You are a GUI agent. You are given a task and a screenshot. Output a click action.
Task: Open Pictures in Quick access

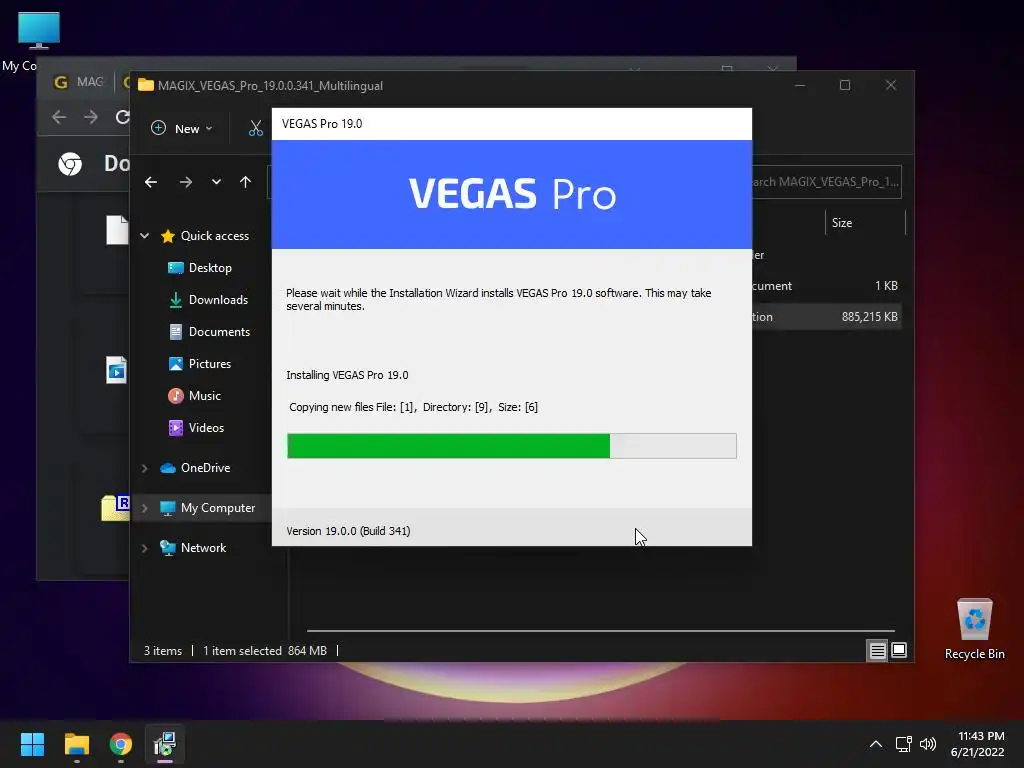click(210, 364)
